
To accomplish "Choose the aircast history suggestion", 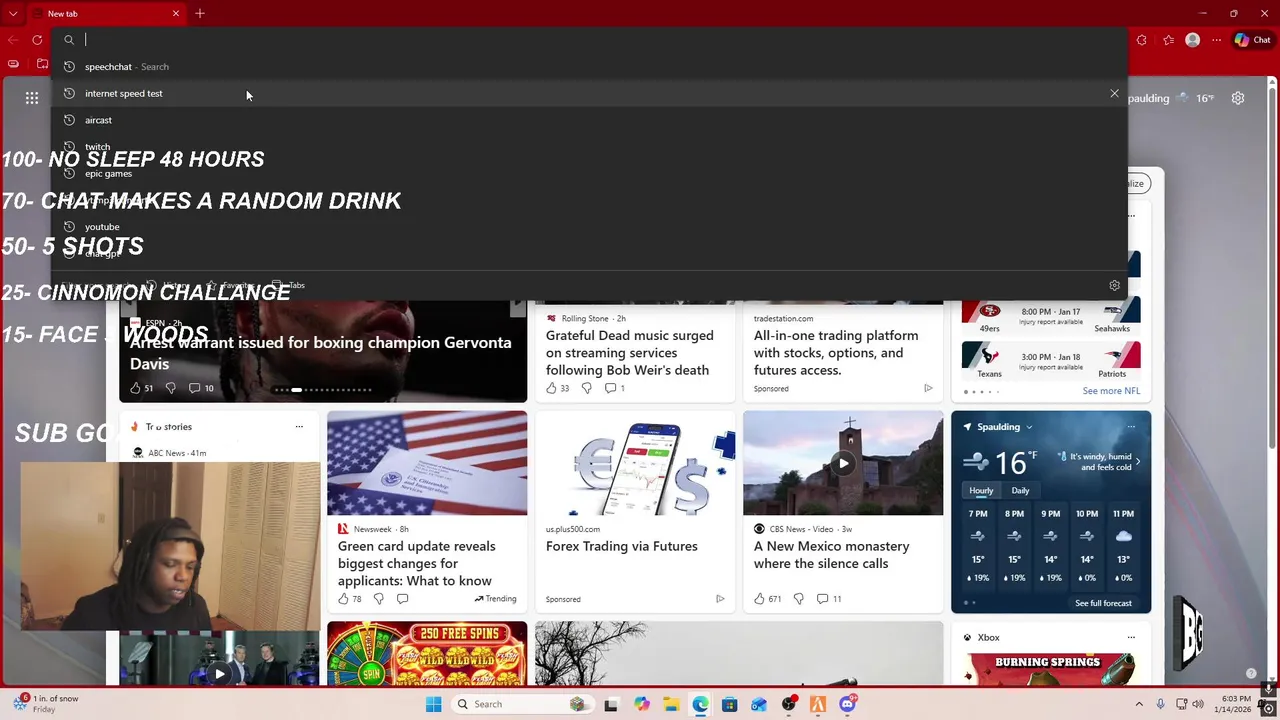I will [590, 120].
